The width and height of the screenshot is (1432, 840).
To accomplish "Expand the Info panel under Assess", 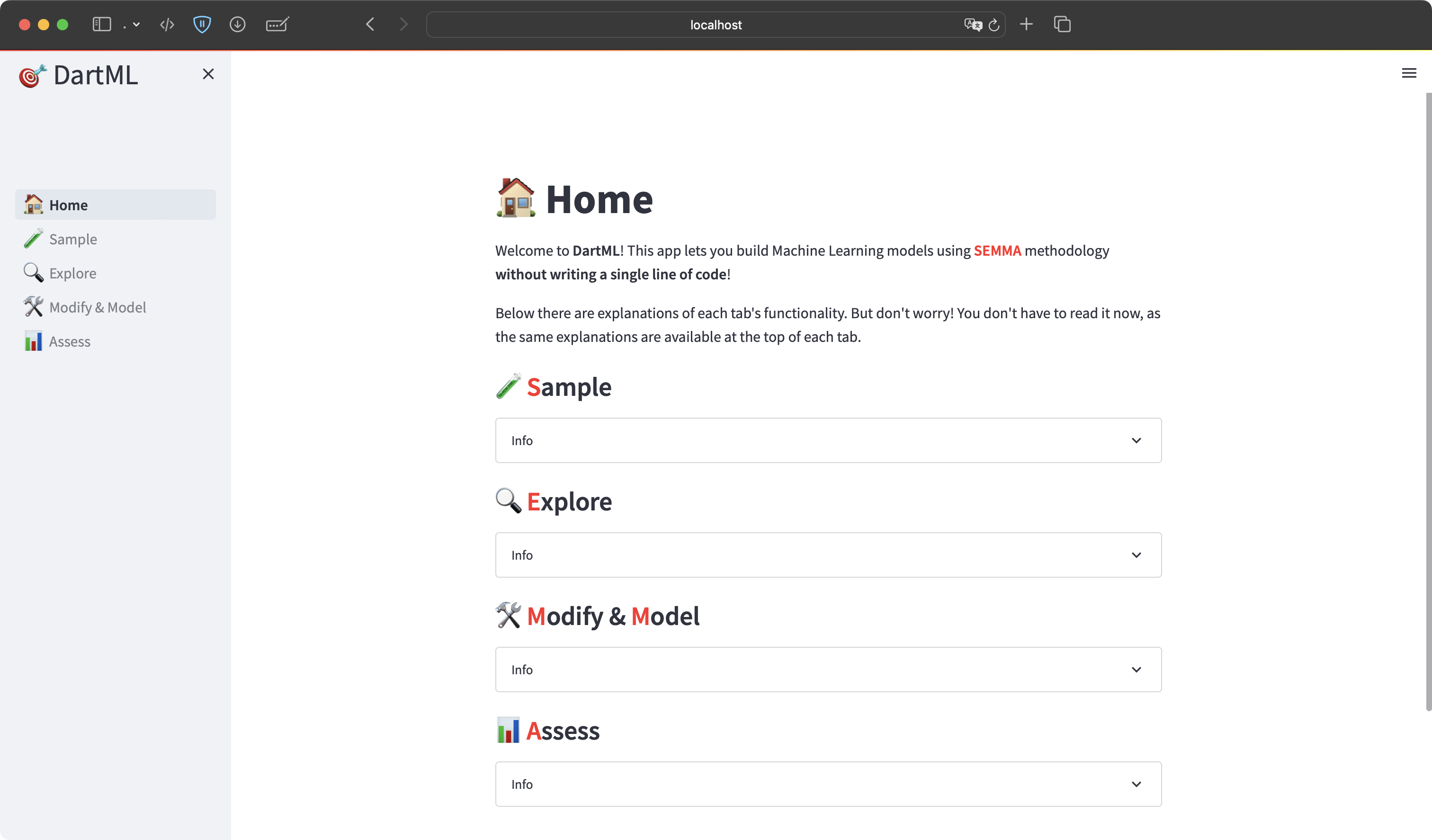I will (828, 784).
